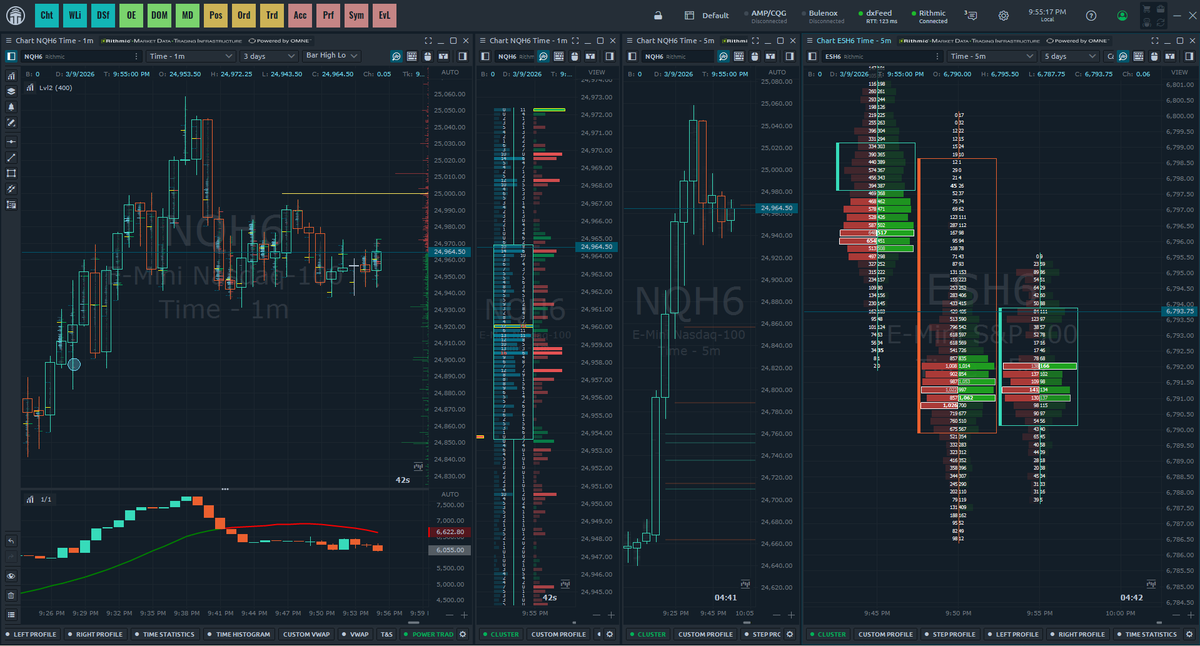Screen dimensions: 1200x646
Task: Open the Trd trades button
Action: 272,16
